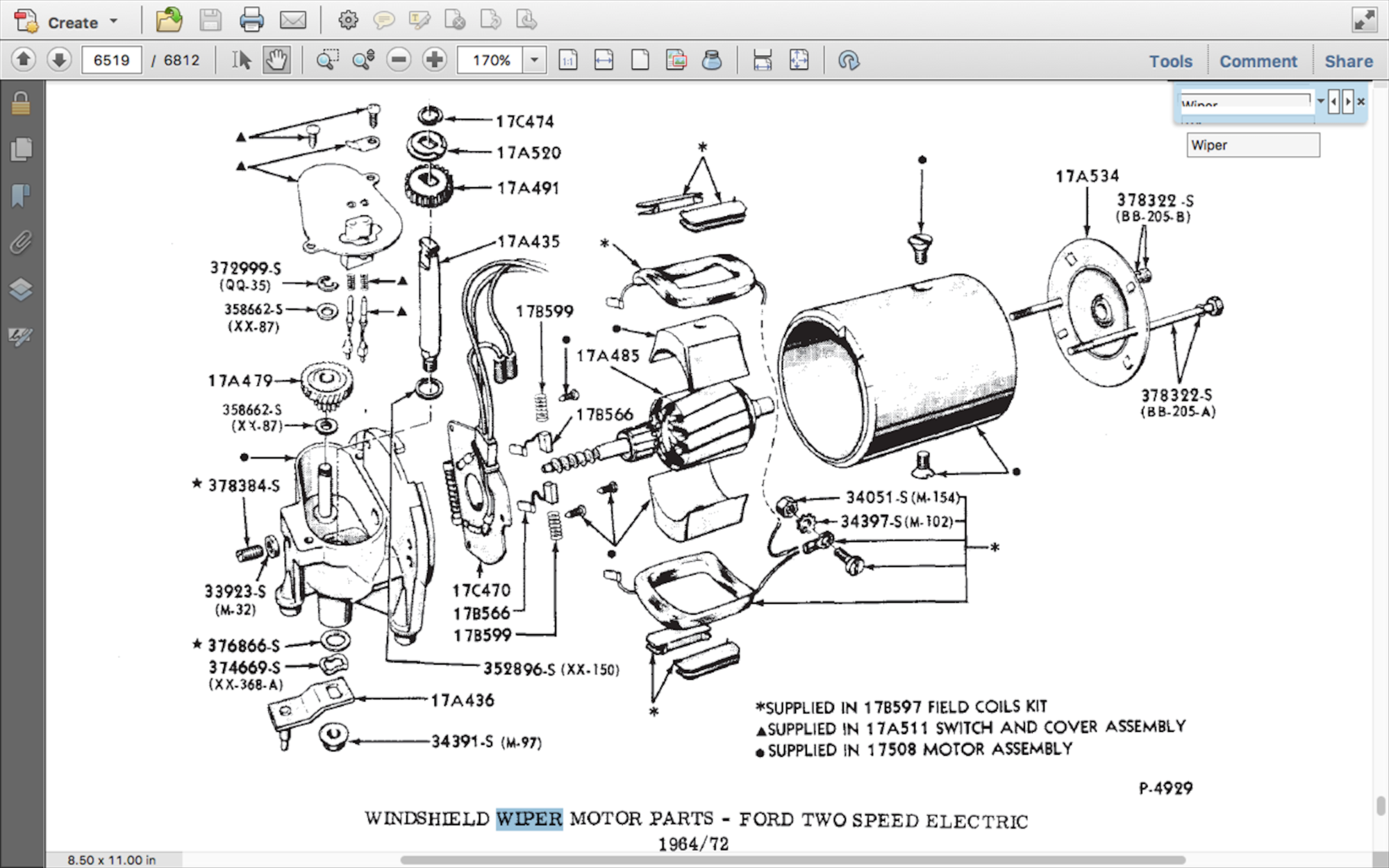This screenshot has width=1389, height=868.
Task: Open the Layers panel icon
Action: 21,289
